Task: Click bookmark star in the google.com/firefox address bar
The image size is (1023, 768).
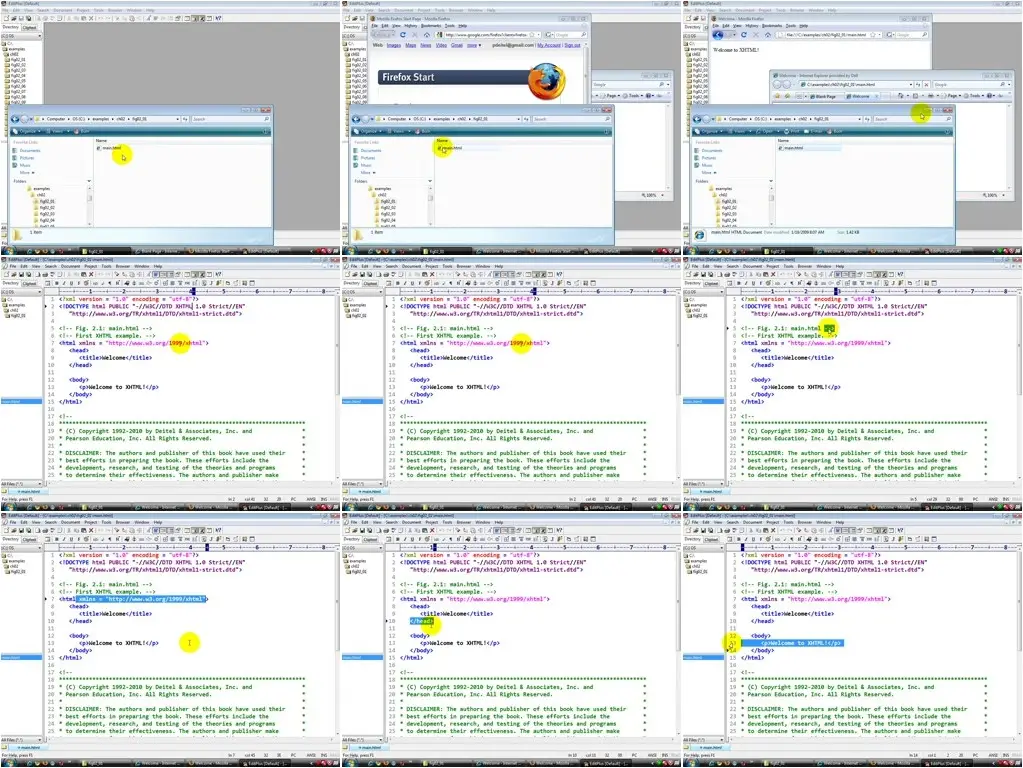Action: click(532, 35)
